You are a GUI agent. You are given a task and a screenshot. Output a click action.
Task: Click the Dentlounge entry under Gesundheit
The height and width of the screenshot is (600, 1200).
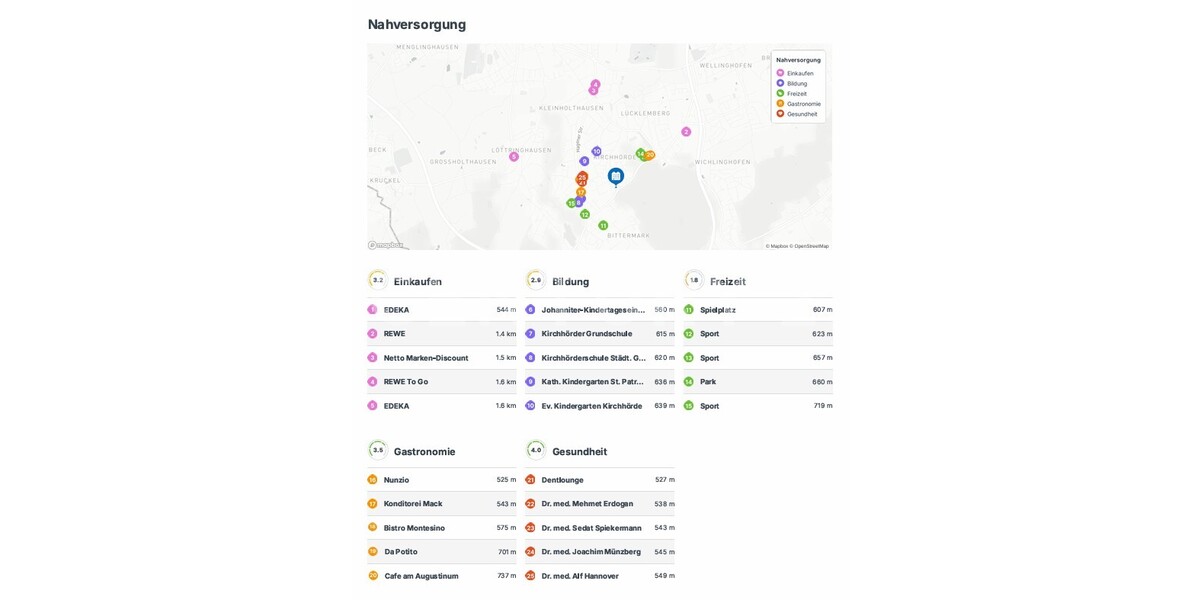[562, 479]
